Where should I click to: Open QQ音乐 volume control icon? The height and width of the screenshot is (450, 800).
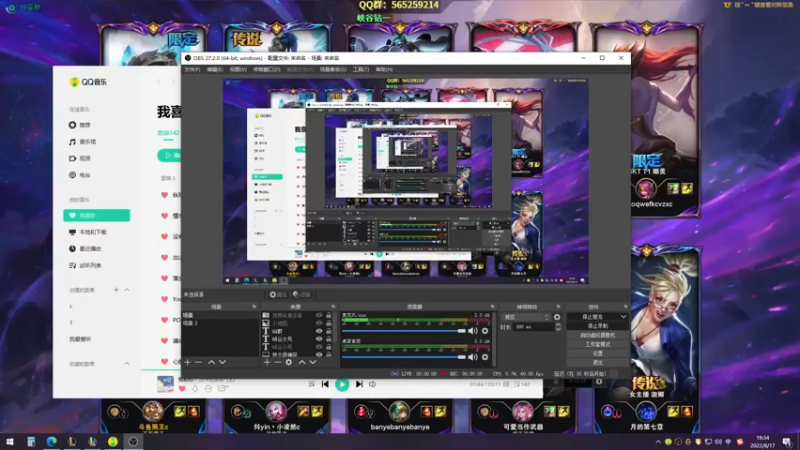pyautogui.click(x=372, y=384)
